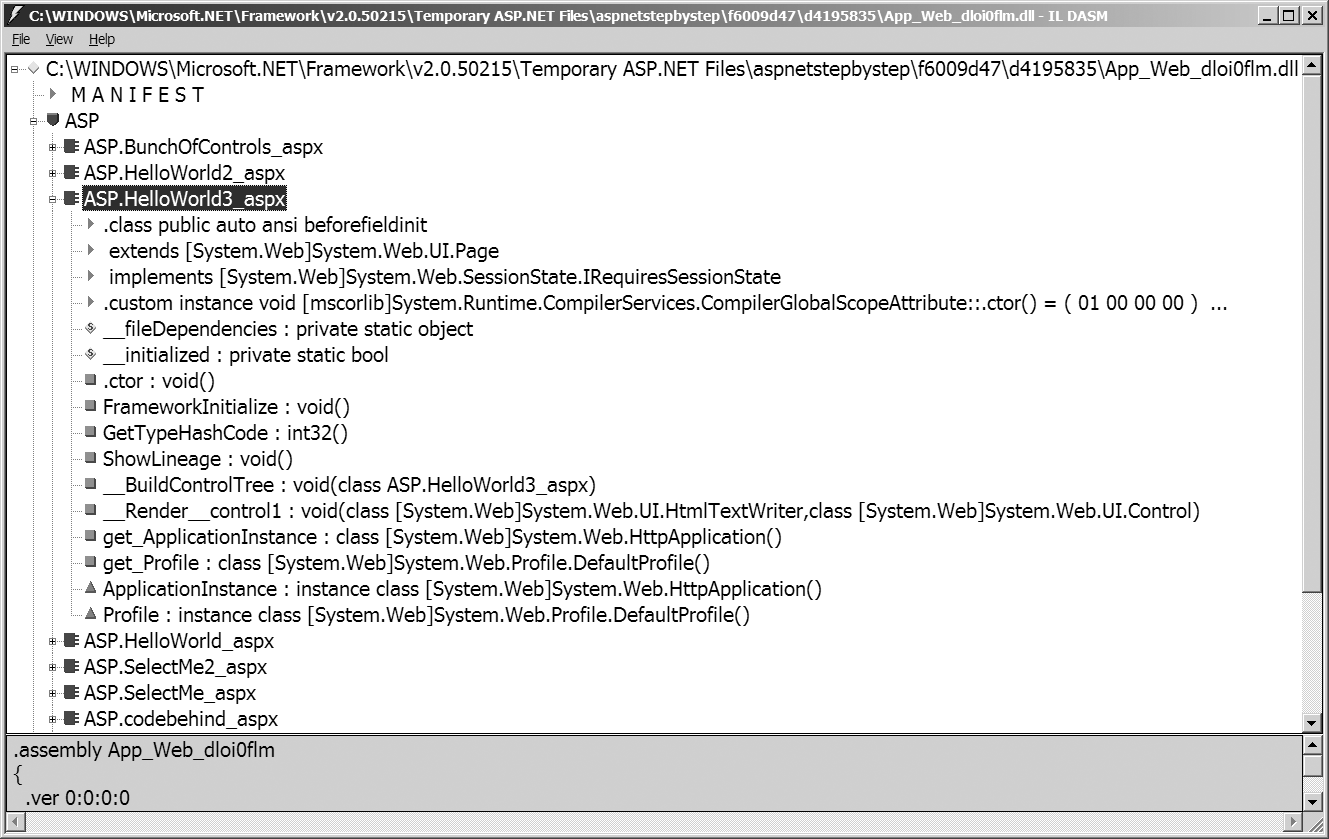
Task: Click the property triangle icon for ApplicationInstance
Action: pos(91,589)
